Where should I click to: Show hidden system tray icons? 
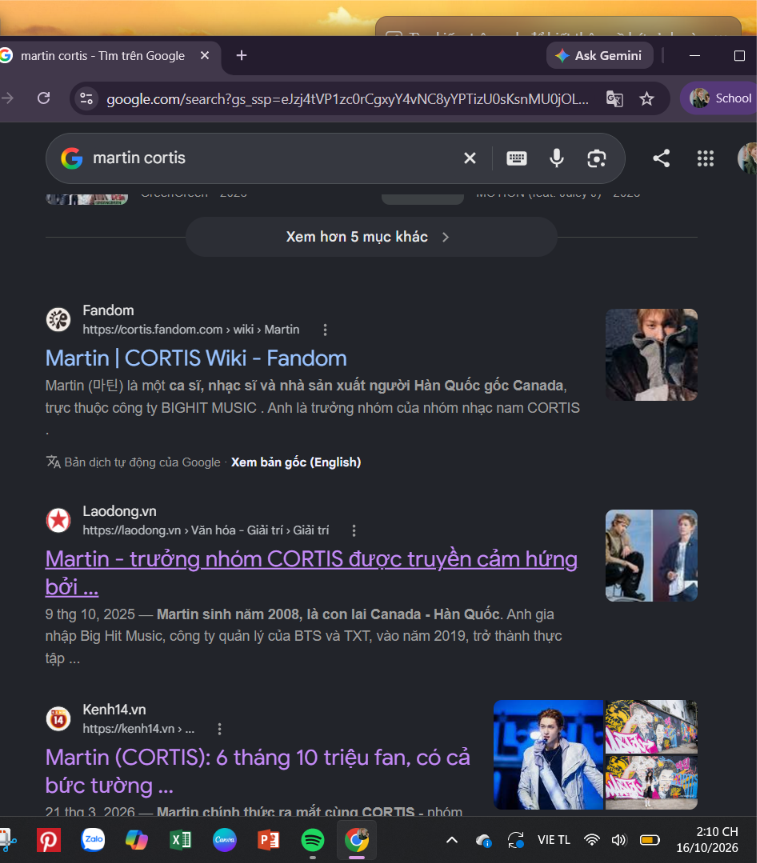[451, 840]
